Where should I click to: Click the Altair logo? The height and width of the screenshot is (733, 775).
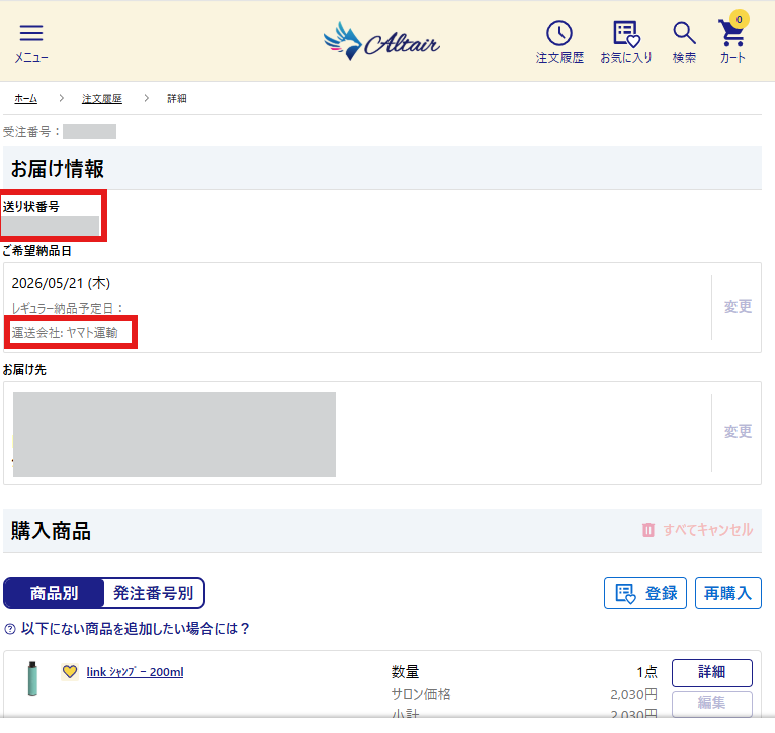pyautogui.click(x=381, y=41)
